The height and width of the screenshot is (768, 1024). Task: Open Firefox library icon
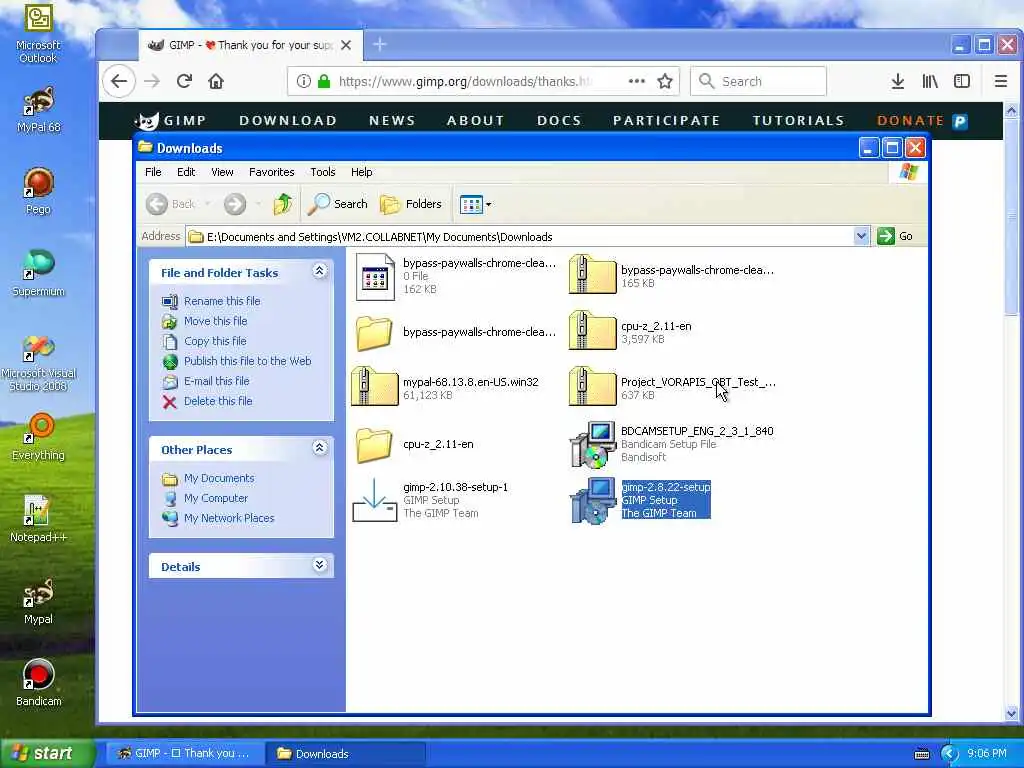tap(930, 81)
